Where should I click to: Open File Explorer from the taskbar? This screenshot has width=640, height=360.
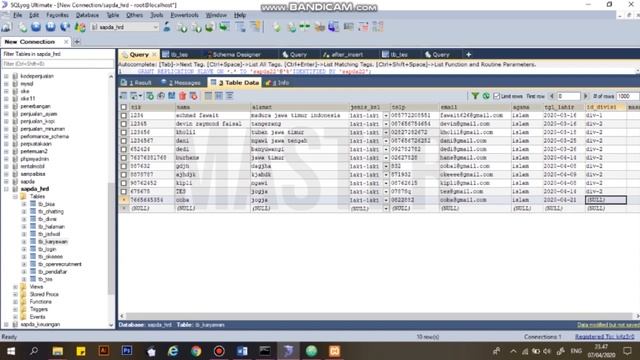pos(58,351)
